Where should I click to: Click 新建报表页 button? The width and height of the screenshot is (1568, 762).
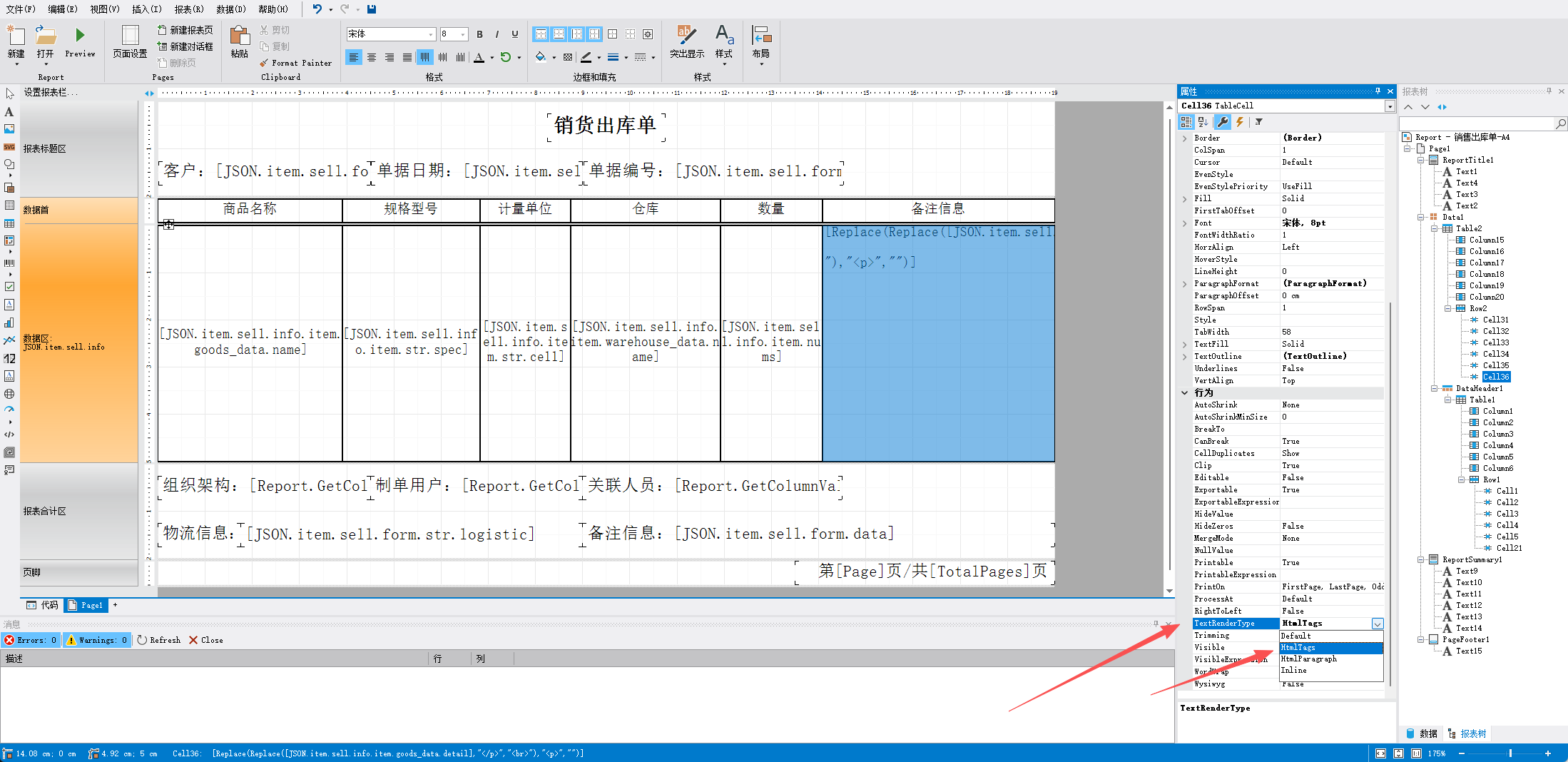point(185,30)
